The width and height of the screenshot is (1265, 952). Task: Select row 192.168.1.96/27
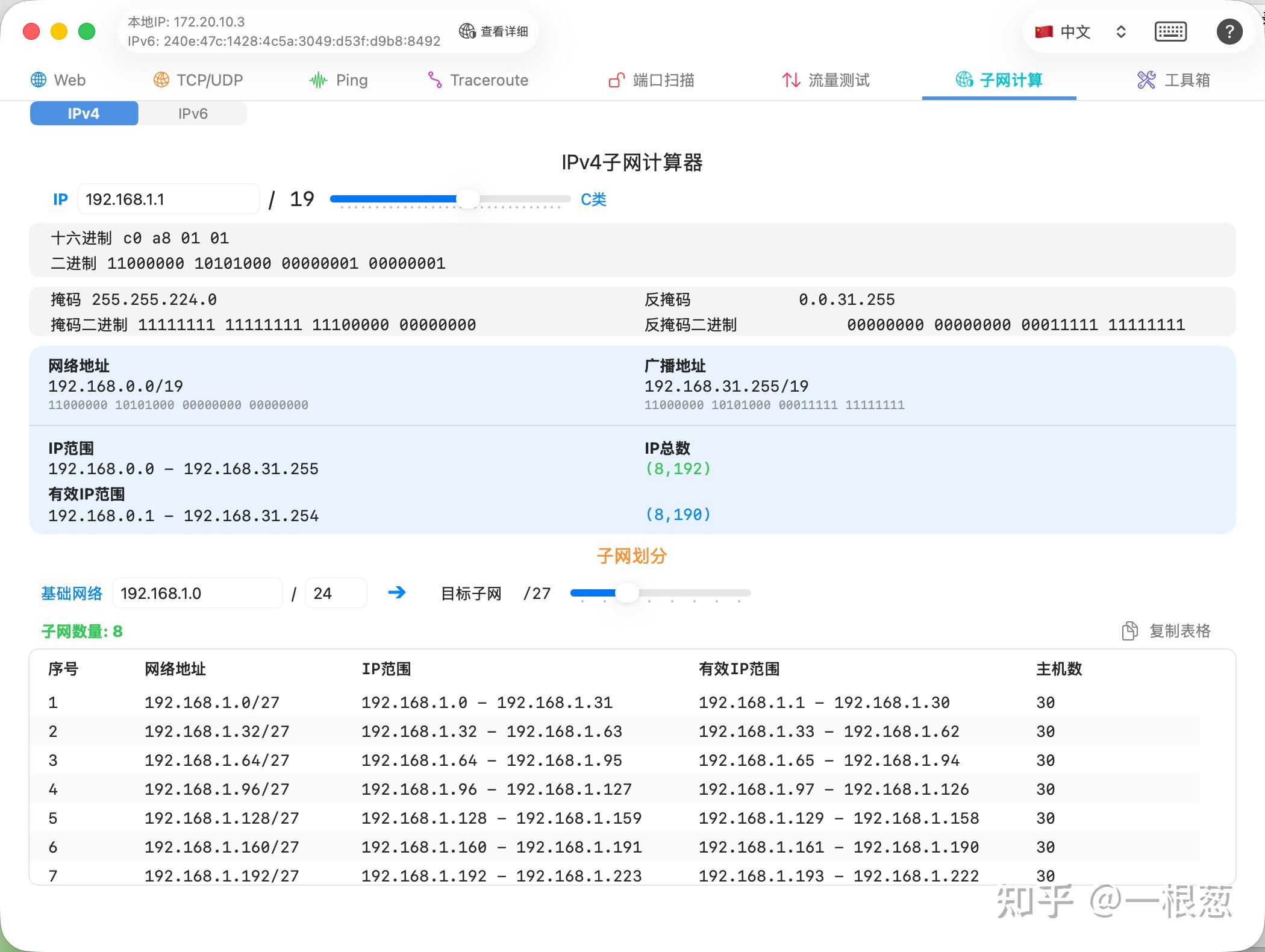(616, 789)
